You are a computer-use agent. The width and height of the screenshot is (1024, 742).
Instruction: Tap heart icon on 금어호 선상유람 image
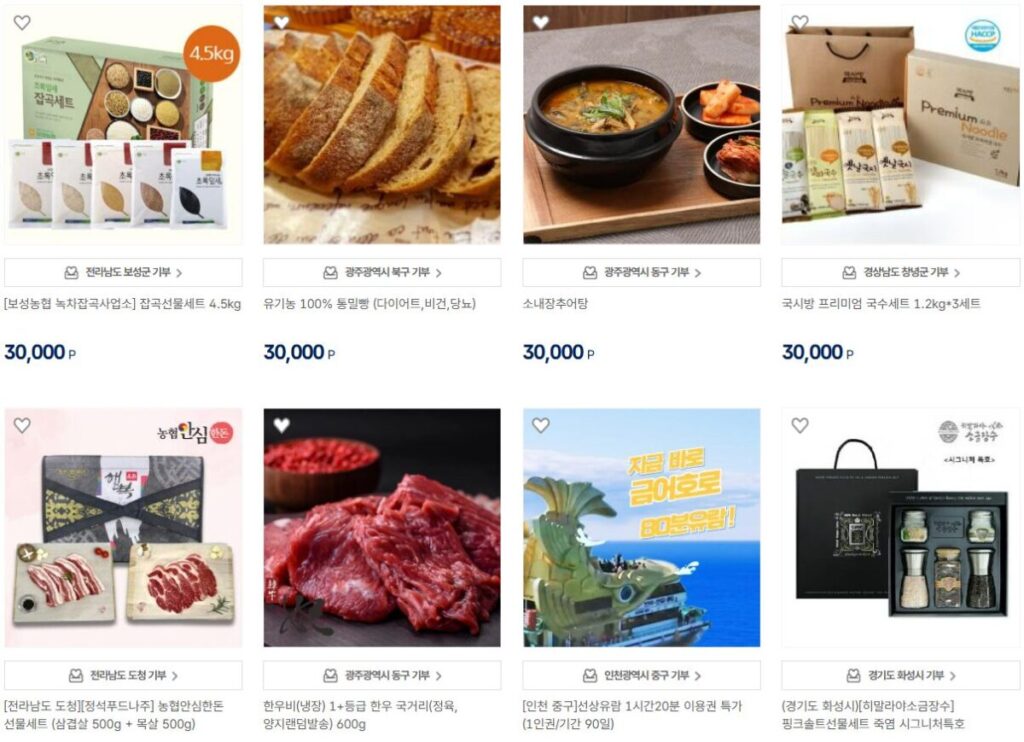tap(541, 426)
